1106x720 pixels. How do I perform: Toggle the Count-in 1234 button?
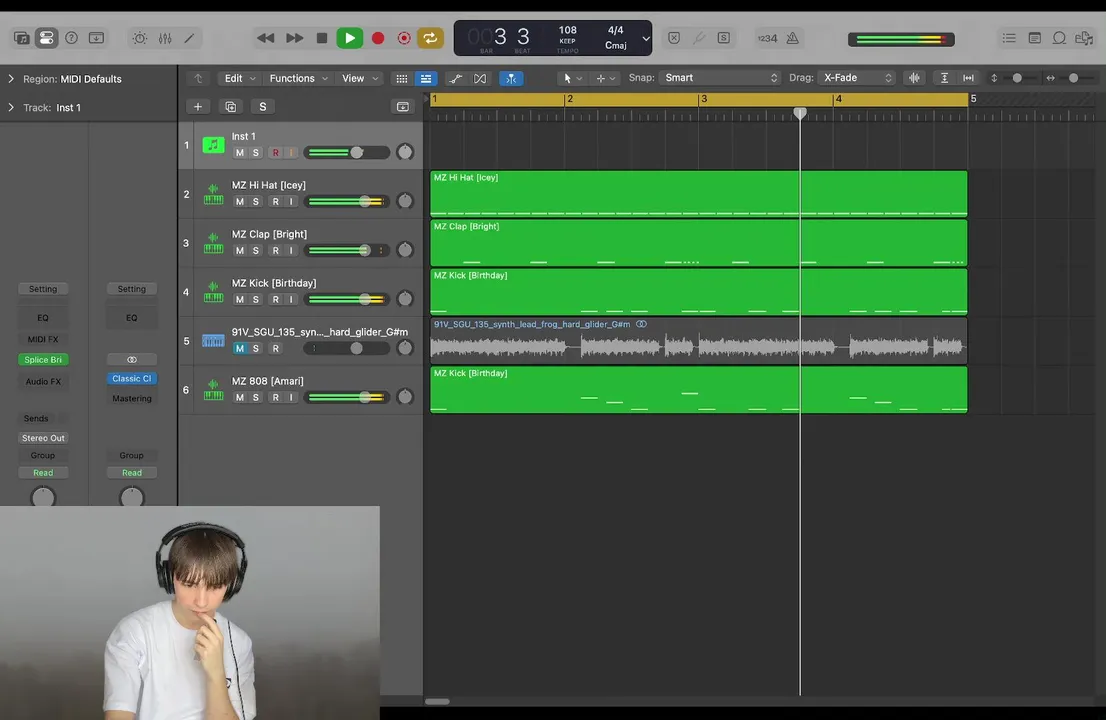click(x=767, y=38)
